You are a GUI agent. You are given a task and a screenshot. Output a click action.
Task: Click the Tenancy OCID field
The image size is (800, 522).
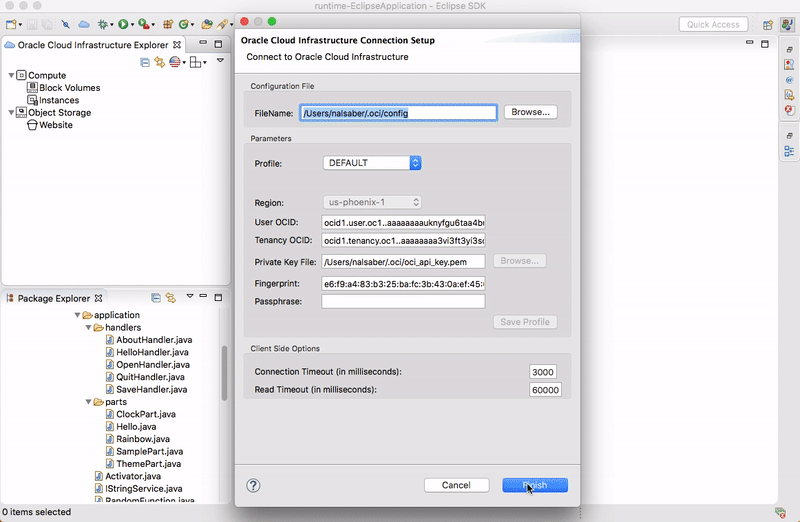pos(403,240)
